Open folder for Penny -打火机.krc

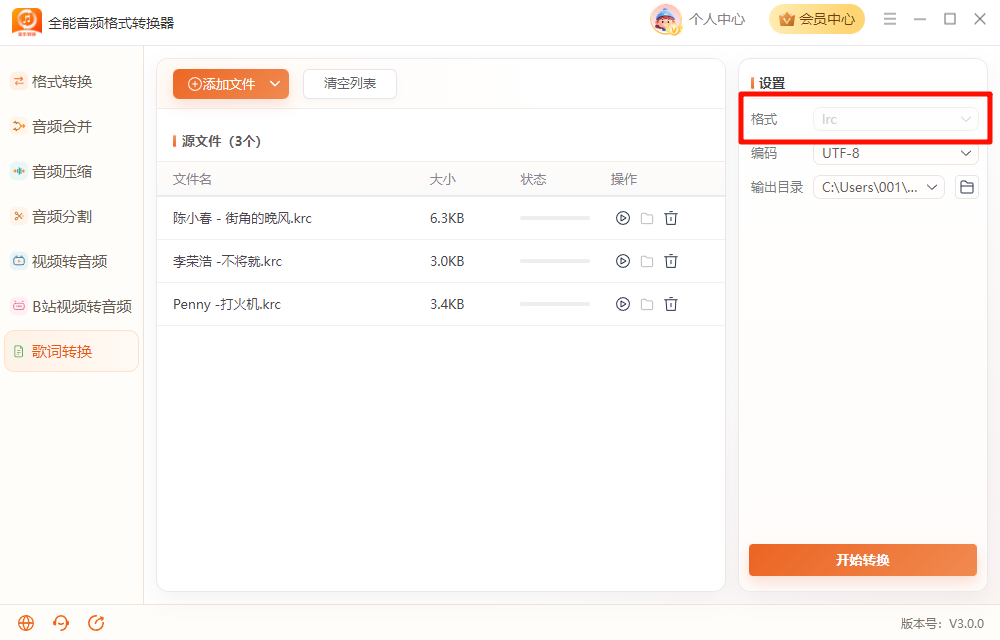click(647, 304)
